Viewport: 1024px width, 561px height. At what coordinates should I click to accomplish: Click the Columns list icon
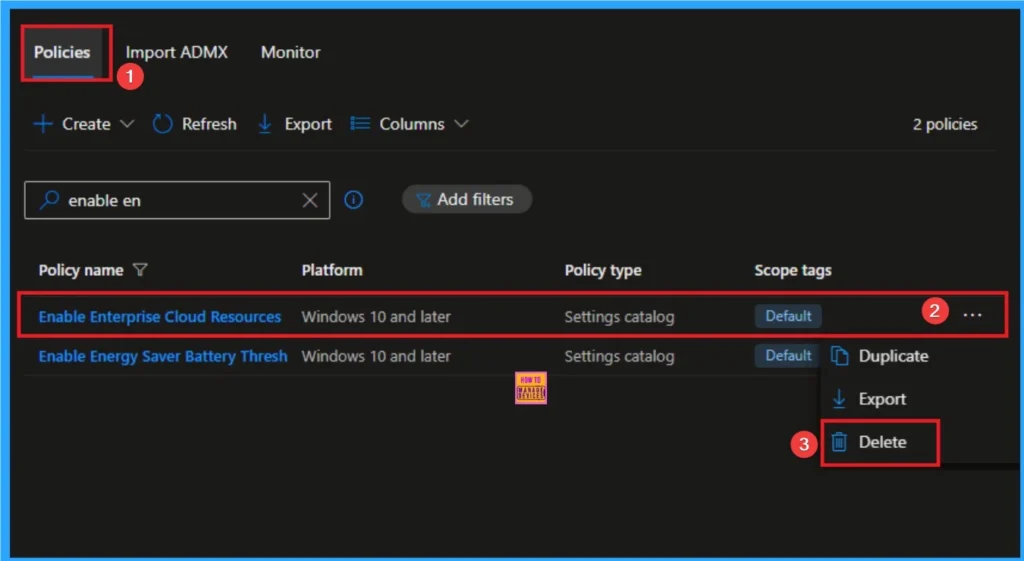coord(360,123)
